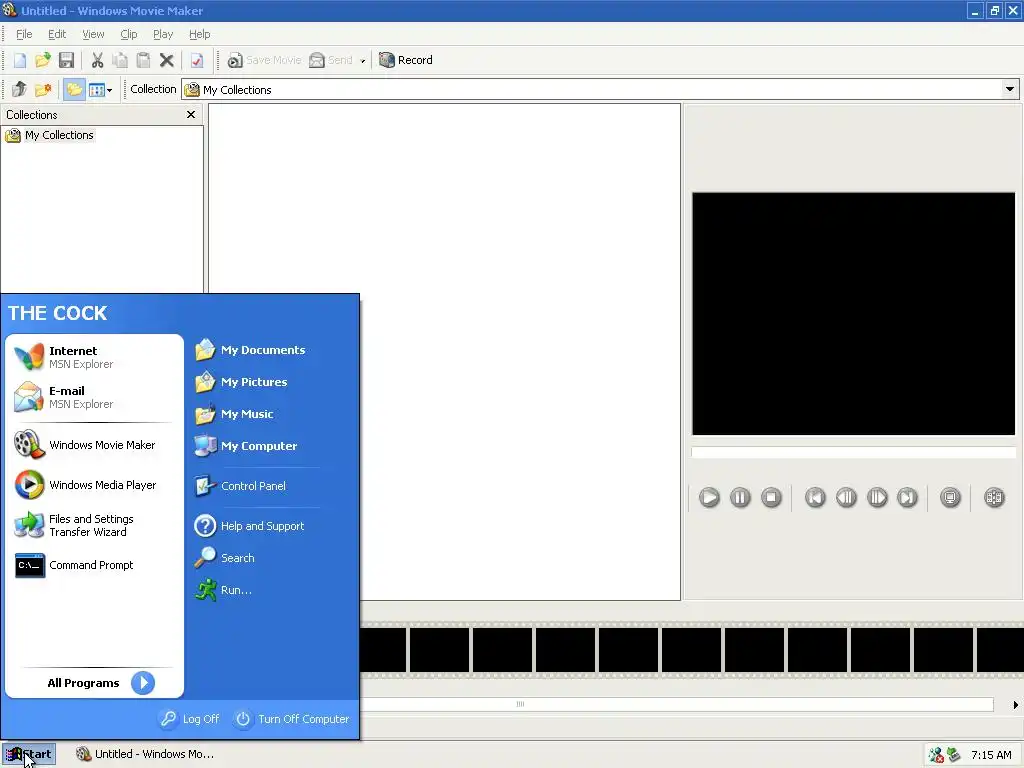Image resolution: width=1024 pixels, height=768 pixels.
Task: Launch Windows Media Player
Action: pos(94,485)
